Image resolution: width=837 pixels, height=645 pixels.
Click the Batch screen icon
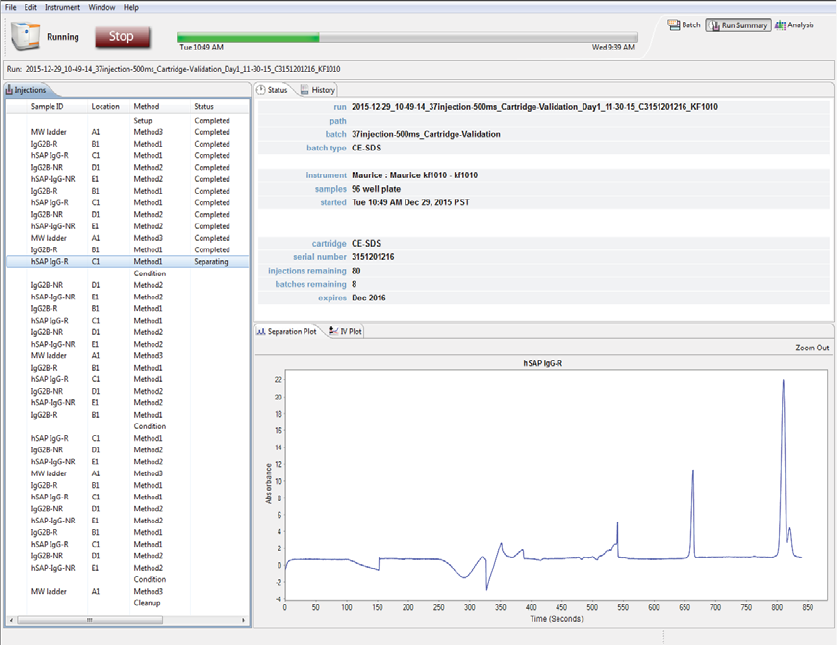tap(674, 25)
